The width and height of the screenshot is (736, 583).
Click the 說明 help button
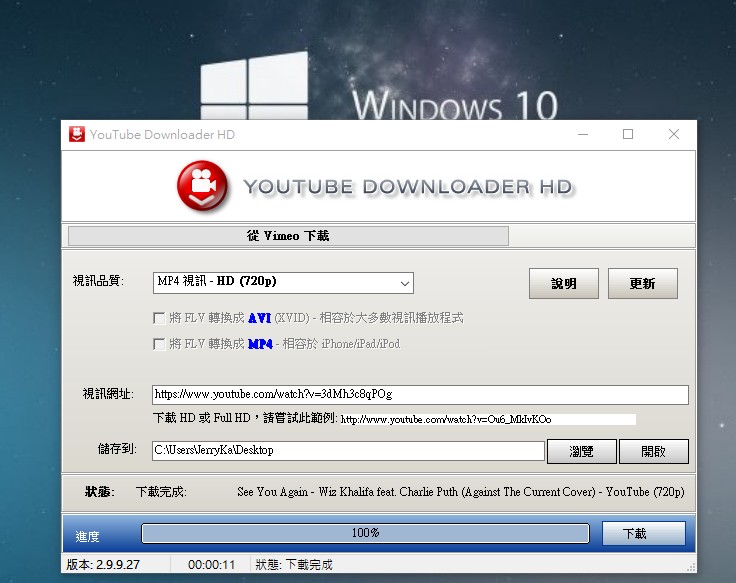click(x=564, y=284)
